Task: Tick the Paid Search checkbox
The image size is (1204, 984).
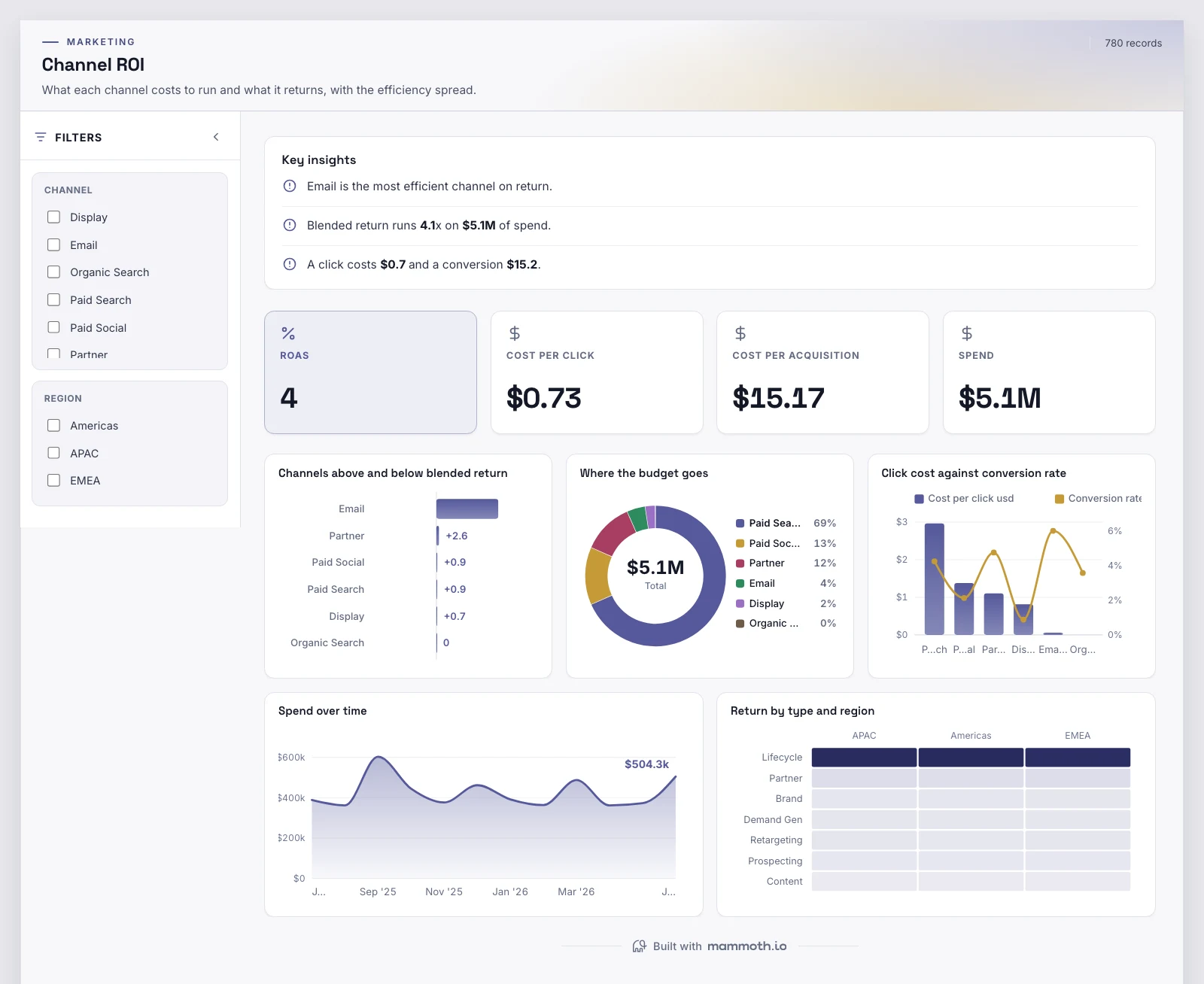Action: point(54,299)
